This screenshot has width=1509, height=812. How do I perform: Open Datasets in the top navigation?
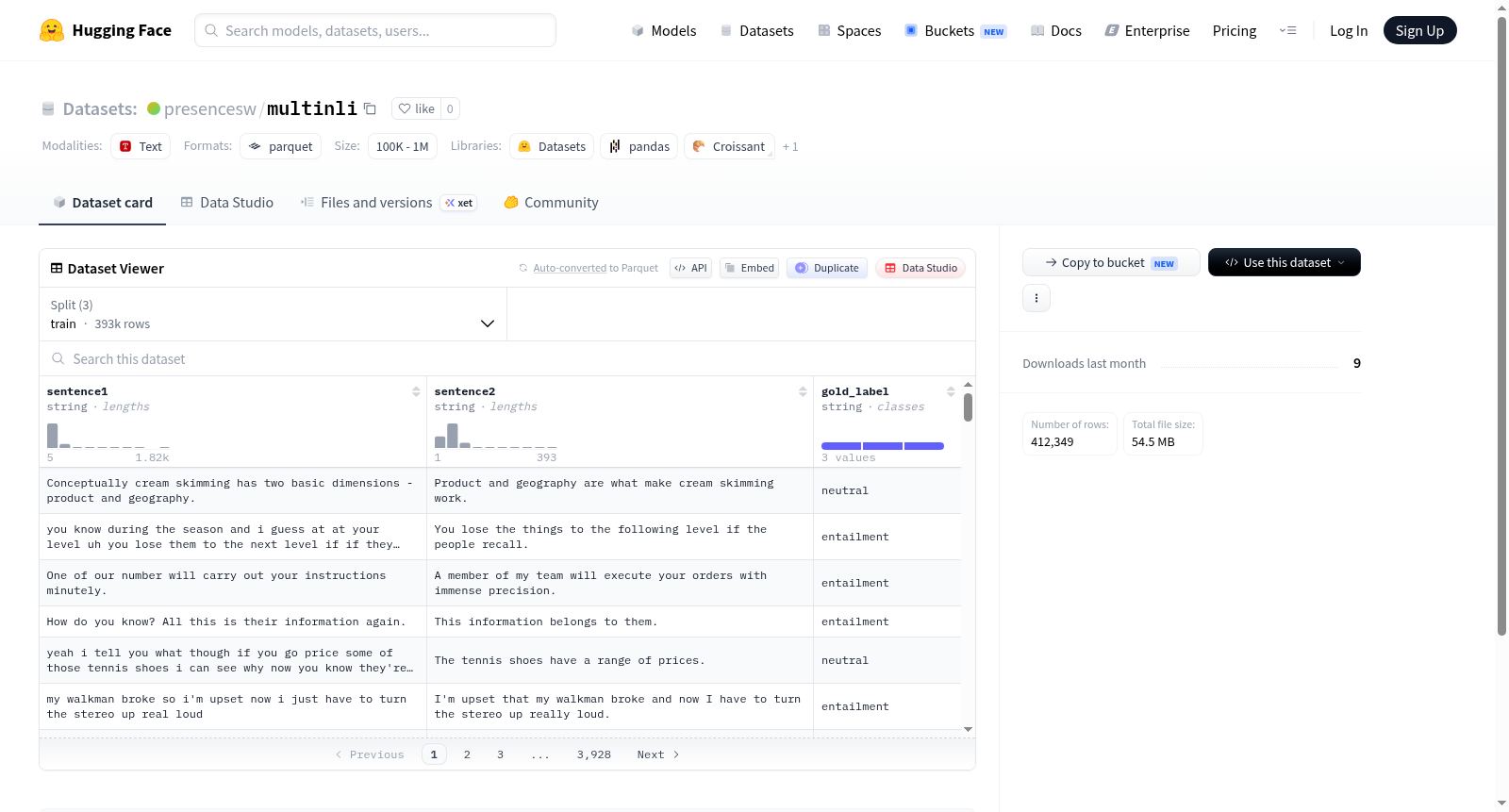click(x=757, y=30)
